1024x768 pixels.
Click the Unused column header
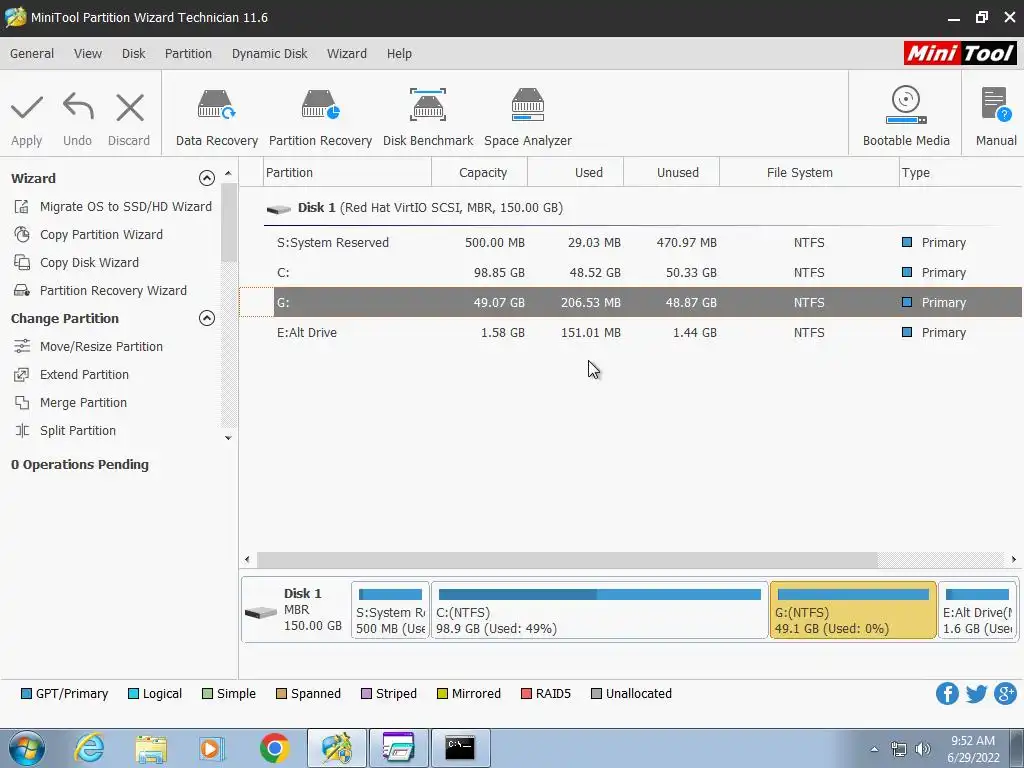[x=671, y=172]
